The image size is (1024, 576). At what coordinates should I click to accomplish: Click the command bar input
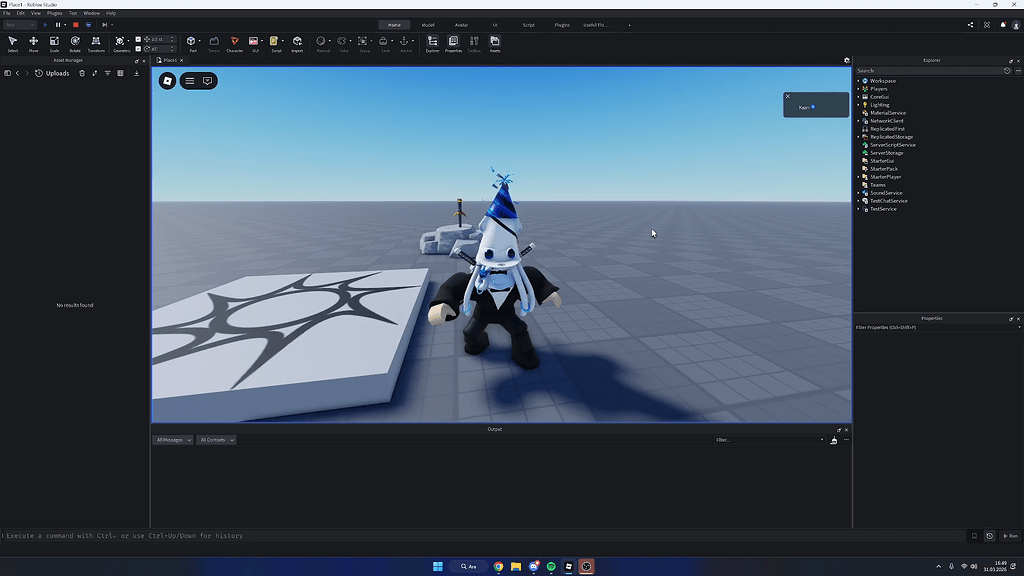coord(483,536)
